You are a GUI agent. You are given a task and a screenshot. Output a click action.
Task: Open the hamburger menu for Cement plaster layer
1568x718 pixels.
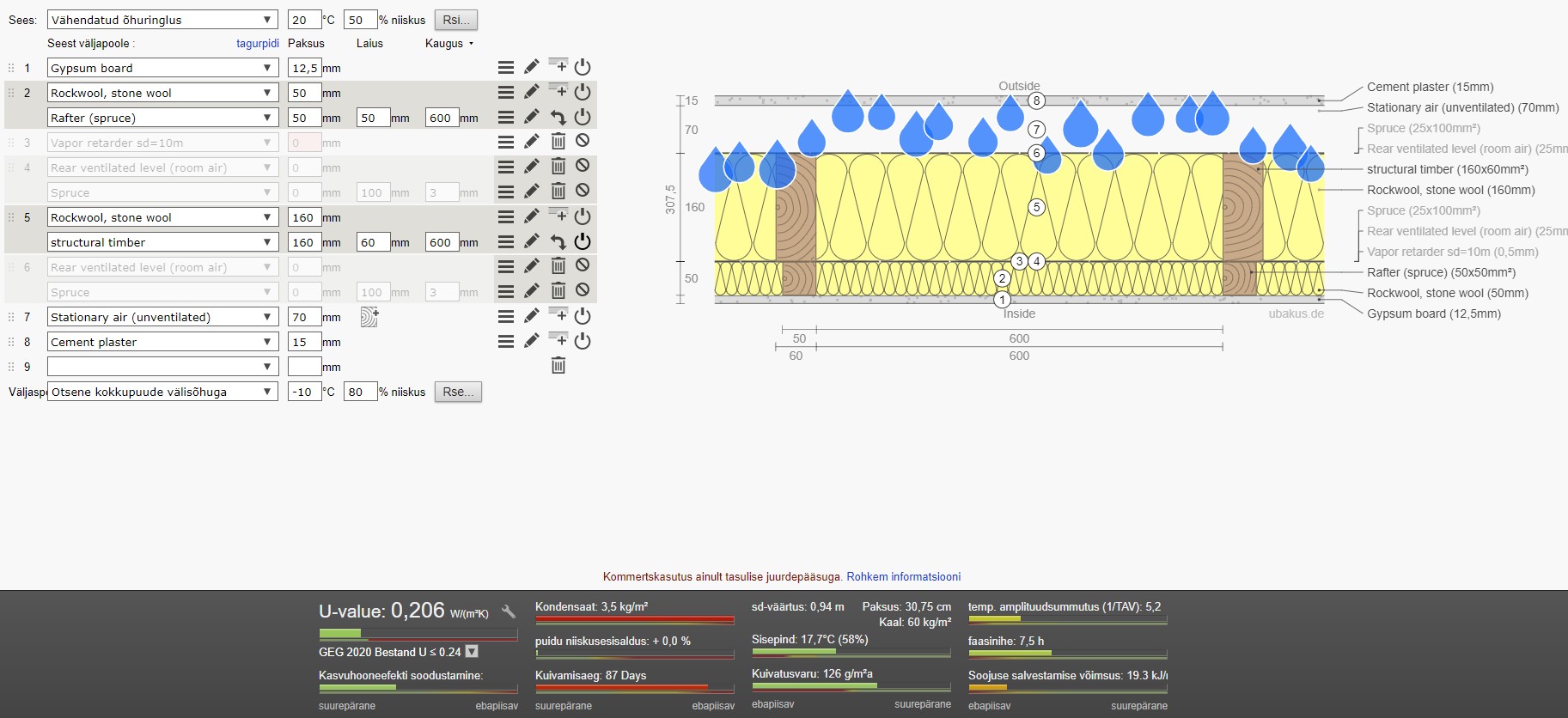pos(506,342)
